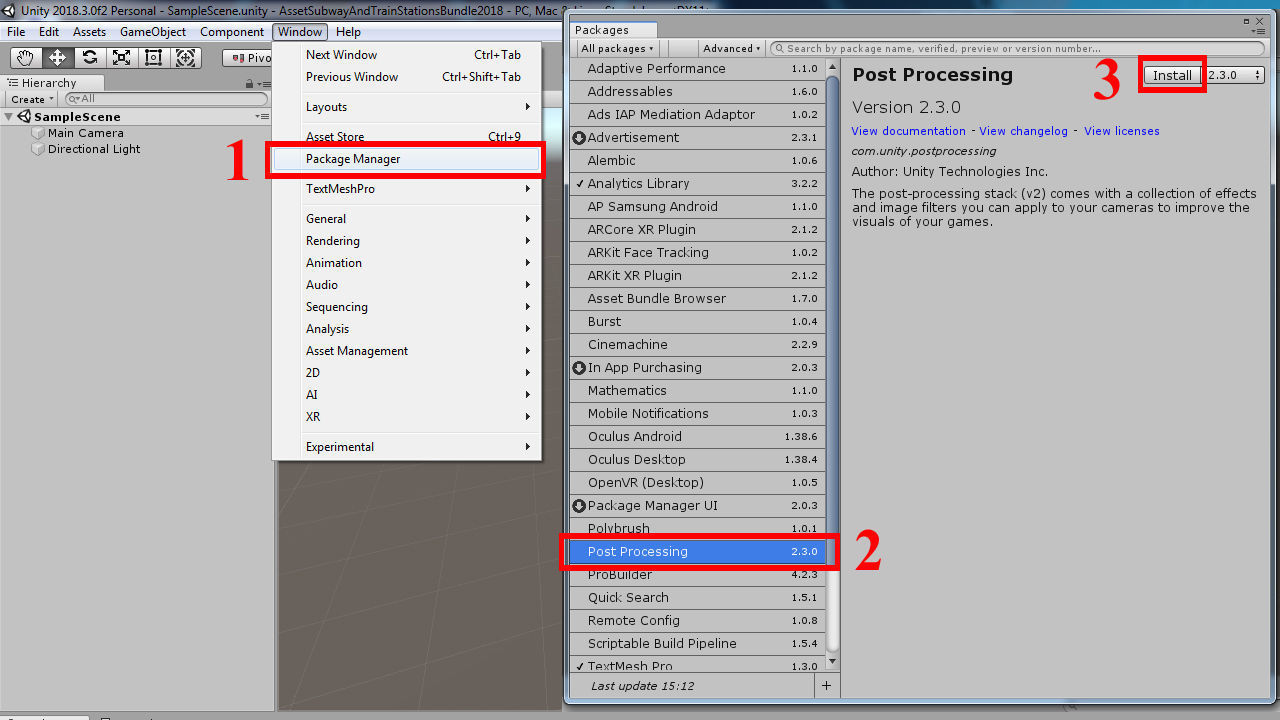Open the View licenses link

(x=1122, y=131)
